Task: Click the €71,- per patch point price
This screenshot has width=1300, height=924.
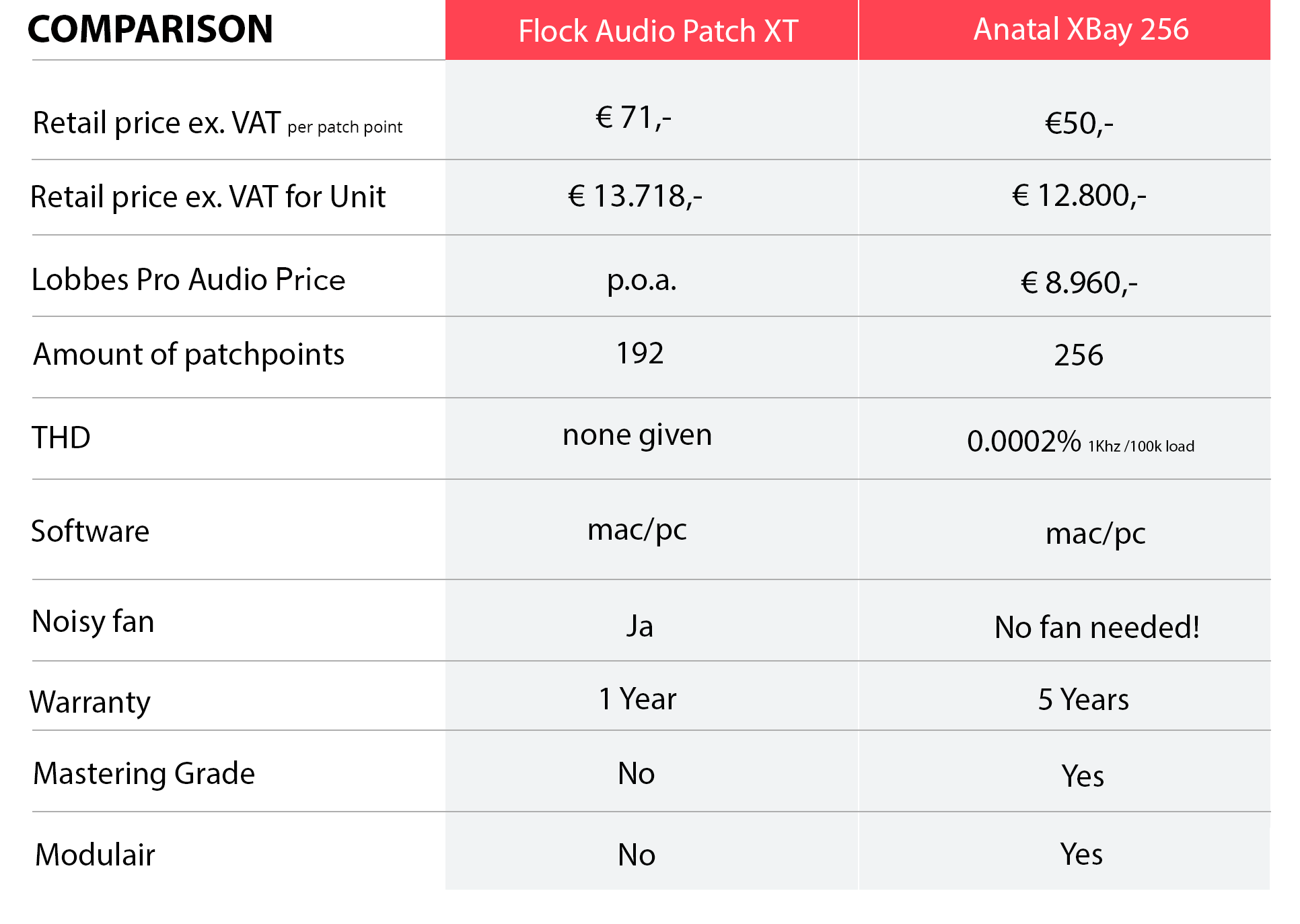Action: 633,118
